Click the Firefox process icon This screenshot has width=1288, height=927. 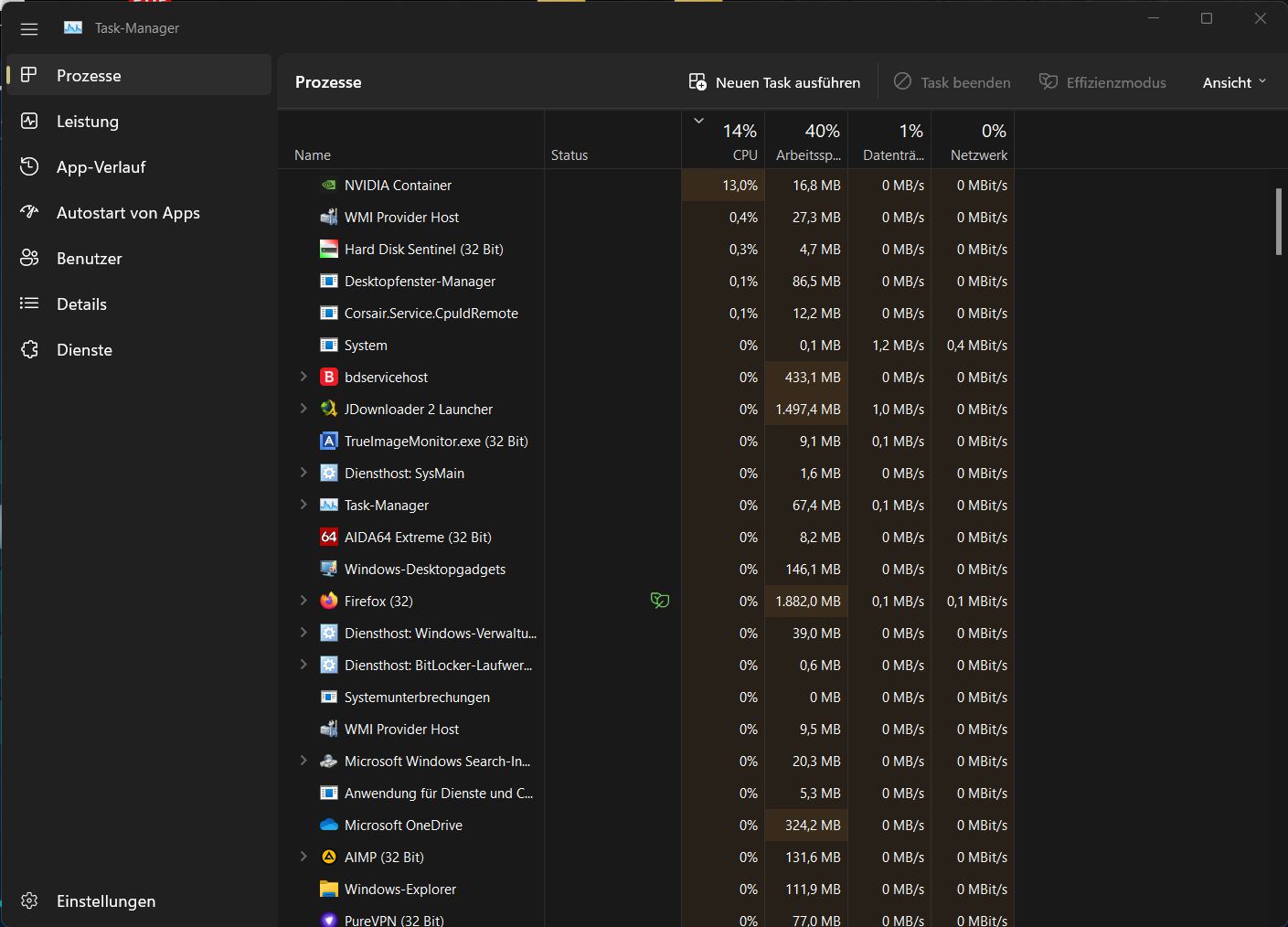(x=329, y=601)
